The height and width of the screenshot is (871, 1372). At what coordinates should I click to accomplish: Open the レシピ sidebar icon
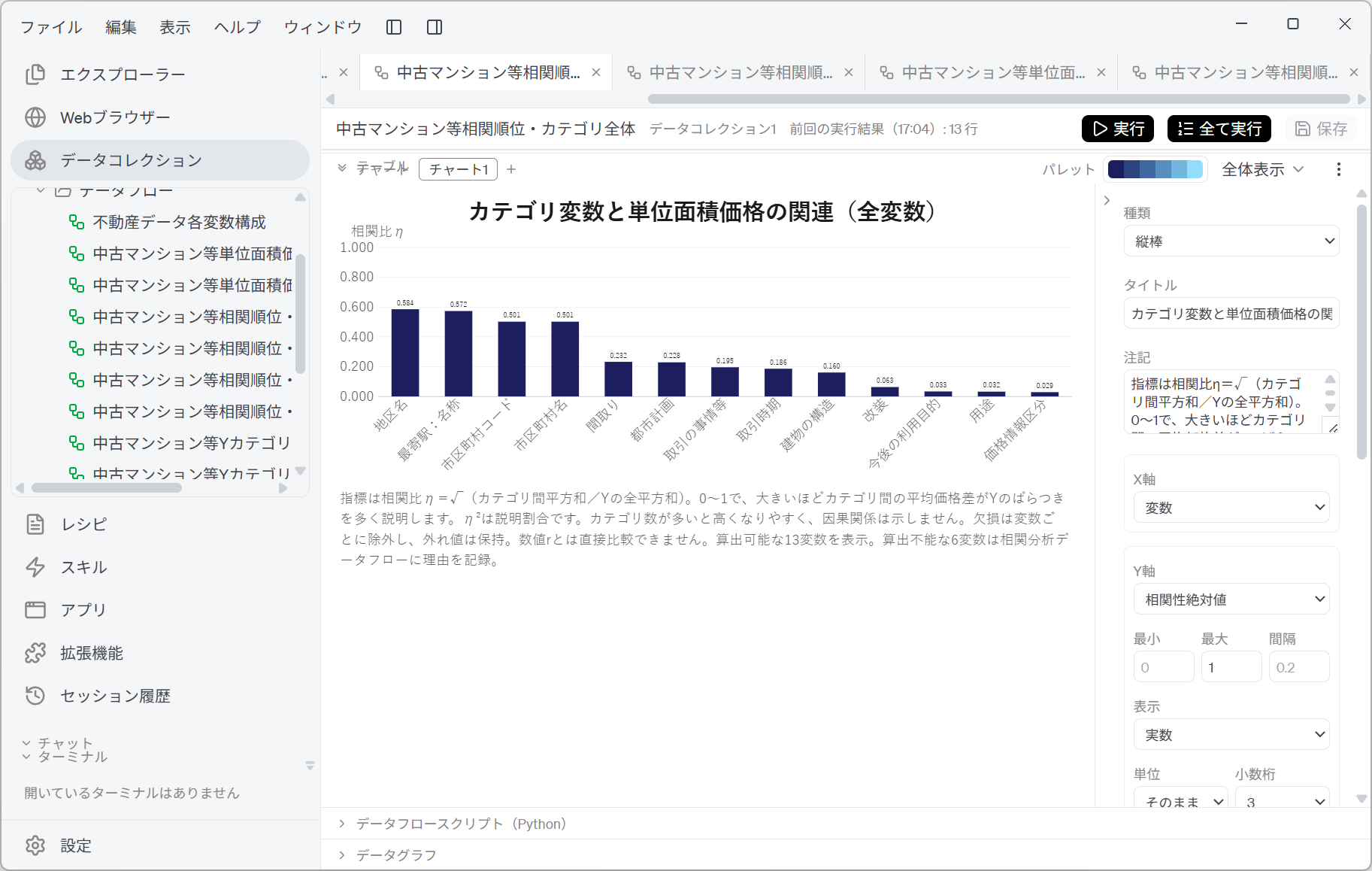tap(35, 524)
